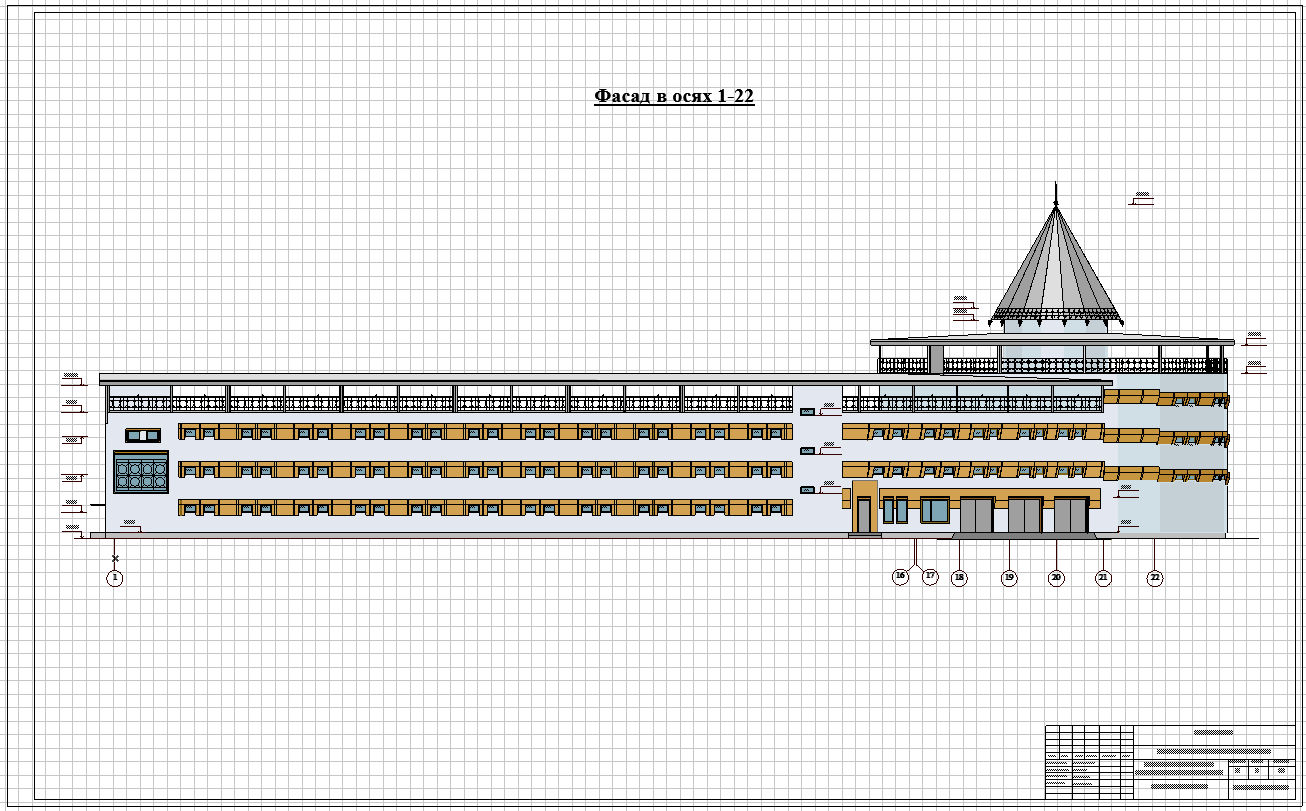This screenshot has height=811, width=1306.
Task: Click axis bubble number 16
Action: coord(901,576)
